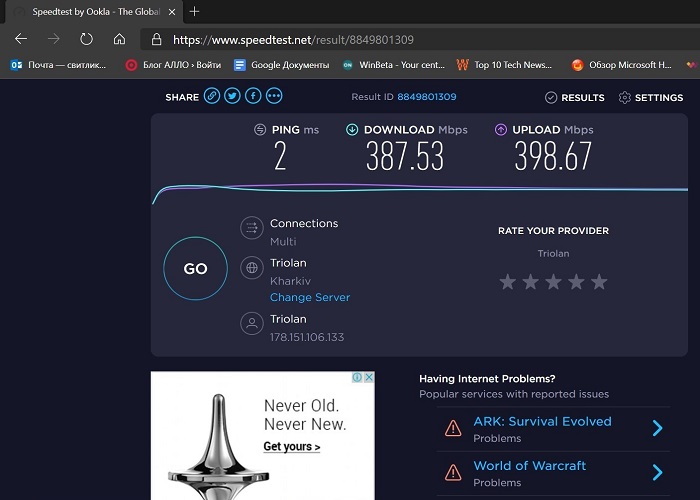
Task: Click the upload arrow icon
Action: [x=500, y=130]
